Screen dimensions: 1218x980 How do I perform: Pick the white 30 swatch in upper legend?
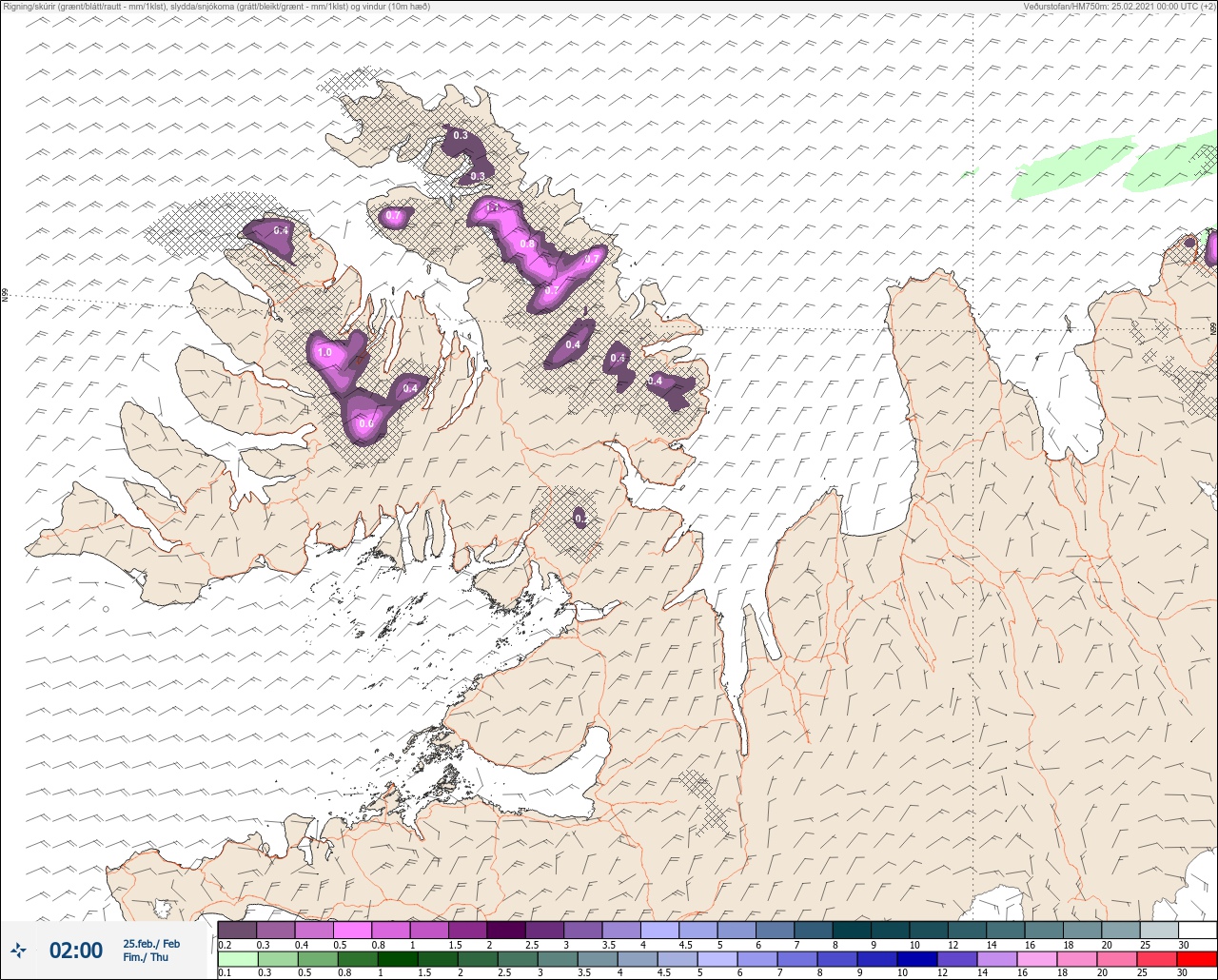(x=1197, y=930)
